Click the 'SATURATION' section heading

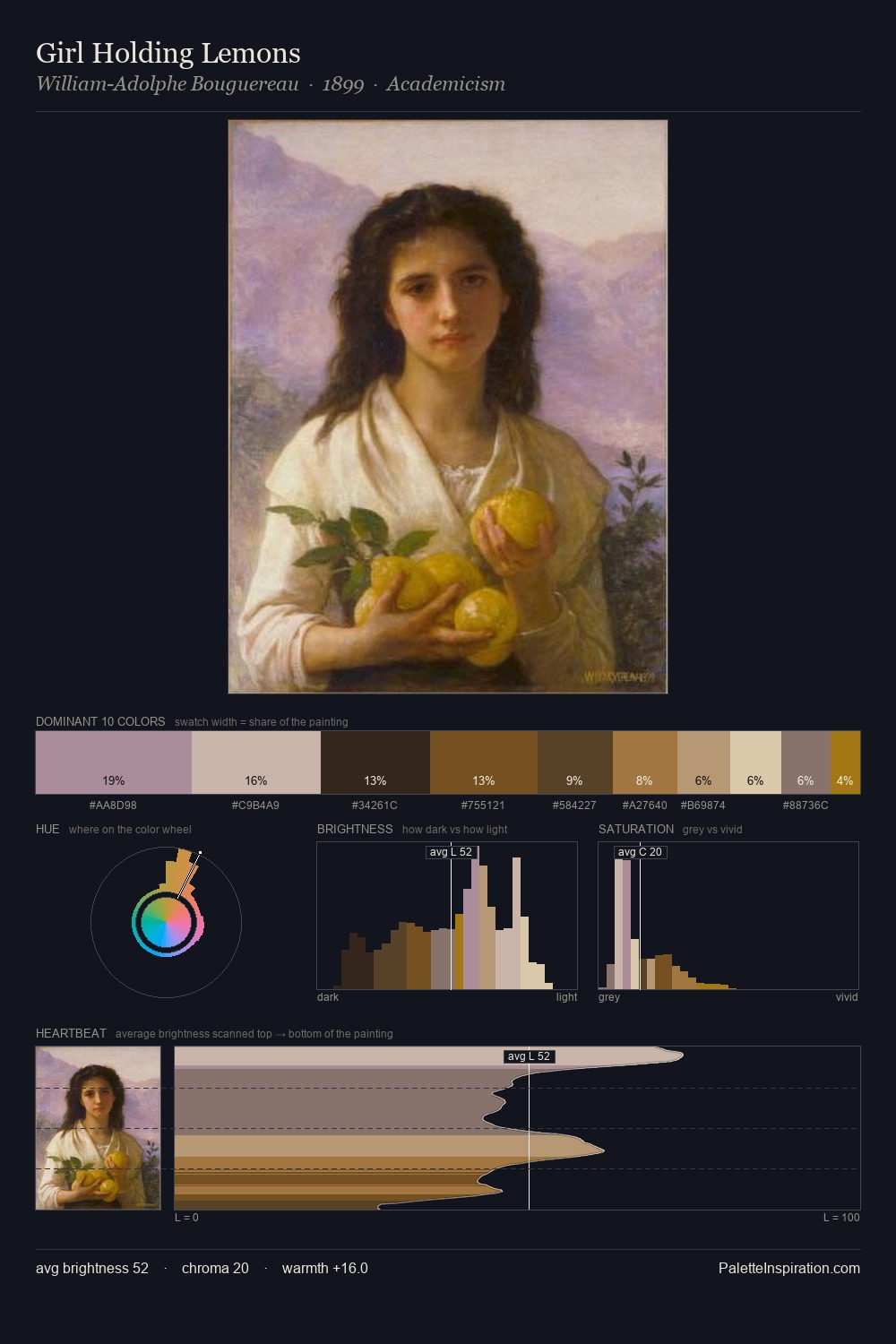click(x=636, y=829)
